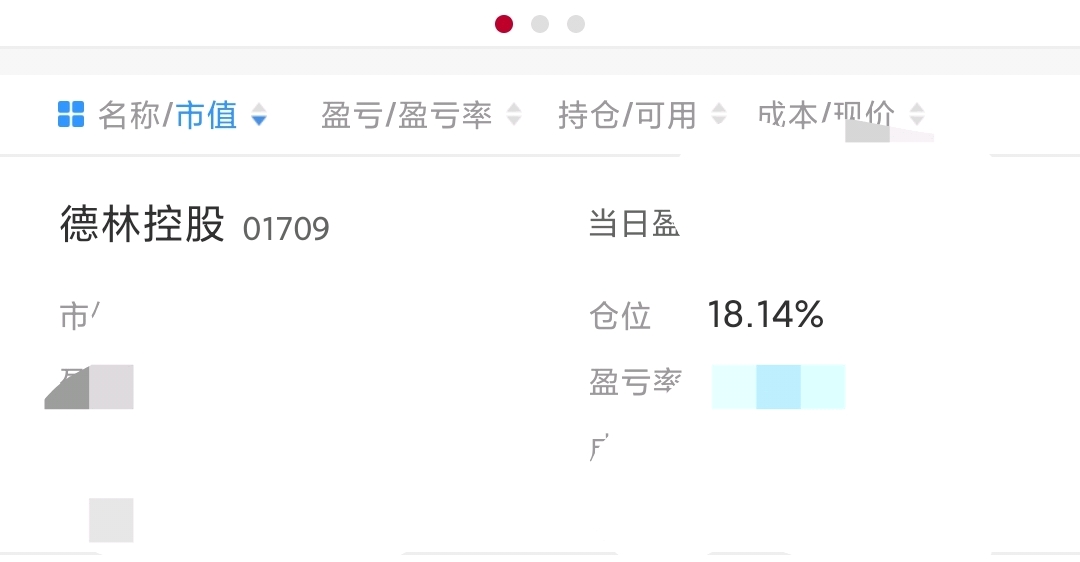This screenshot has height=562, width=1080.
Task: Sort holdings by 市值 header text
Action: tap(207, 115)
